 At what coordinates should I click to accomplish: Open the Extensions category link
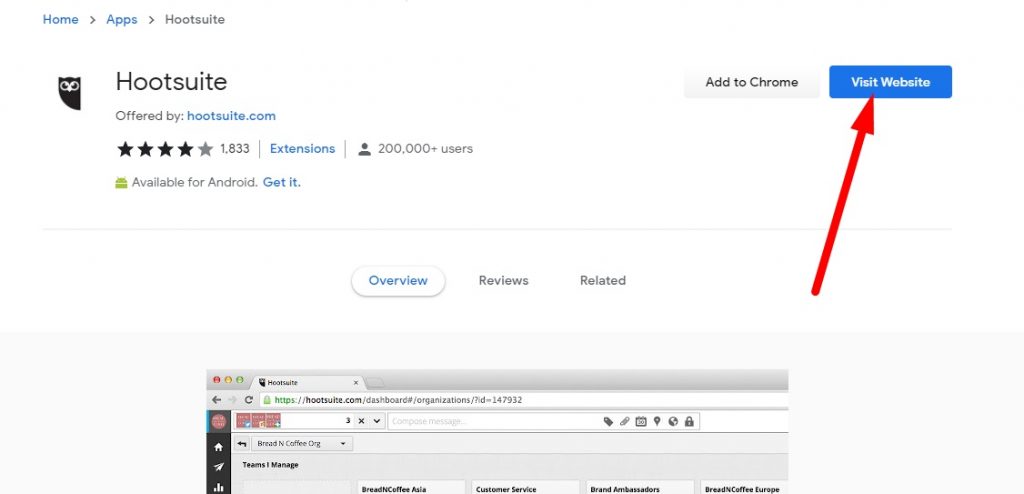[x=302, y=149]
